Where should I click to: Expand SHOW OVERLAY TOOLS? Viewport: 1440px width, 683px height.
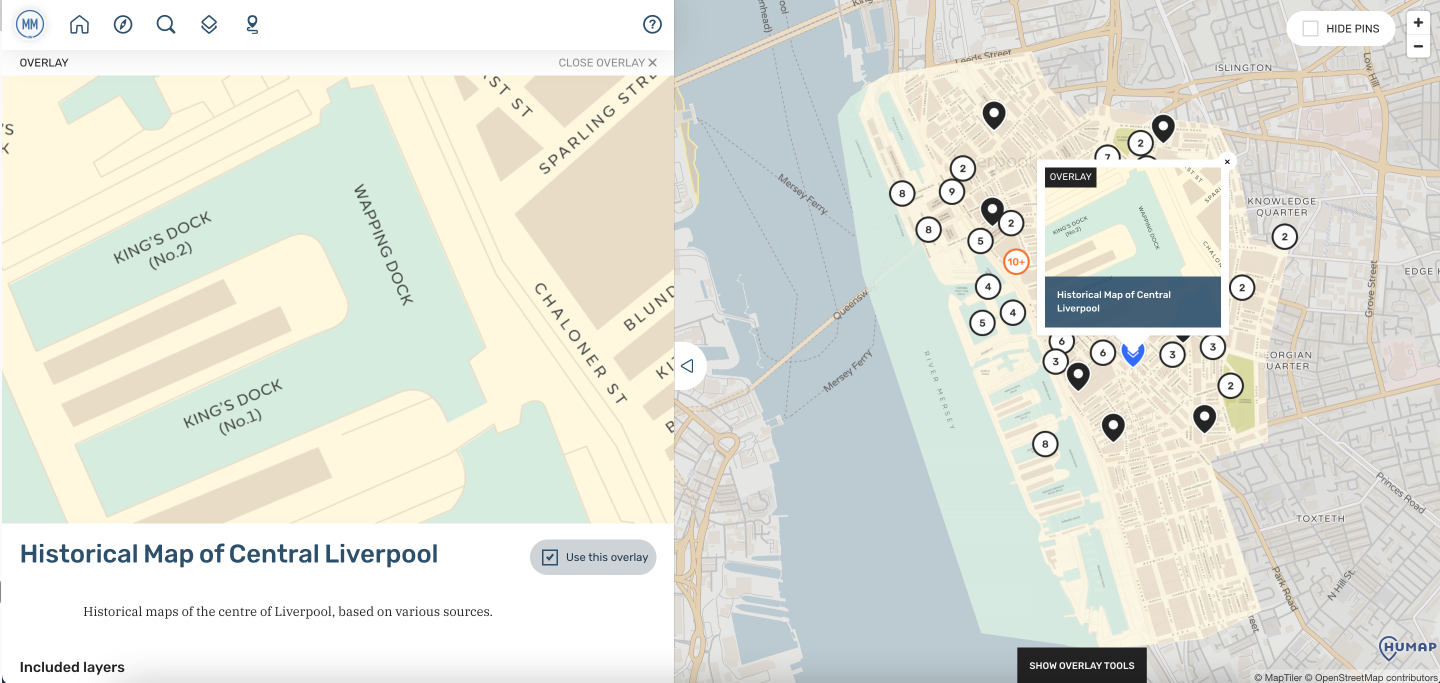pyautogui.click(x=1081, y=665)
